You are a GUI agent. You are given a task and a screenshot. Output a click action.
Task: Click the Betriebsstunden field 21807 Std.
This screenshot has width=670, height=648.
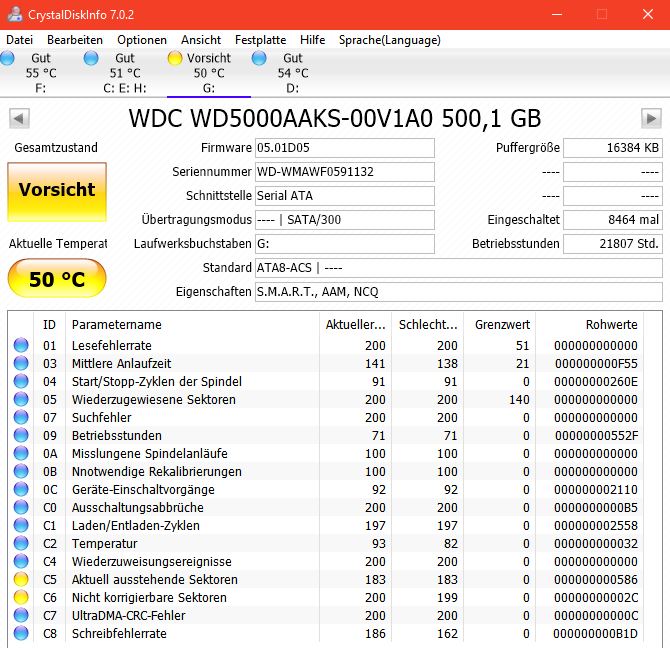point(613,243)
